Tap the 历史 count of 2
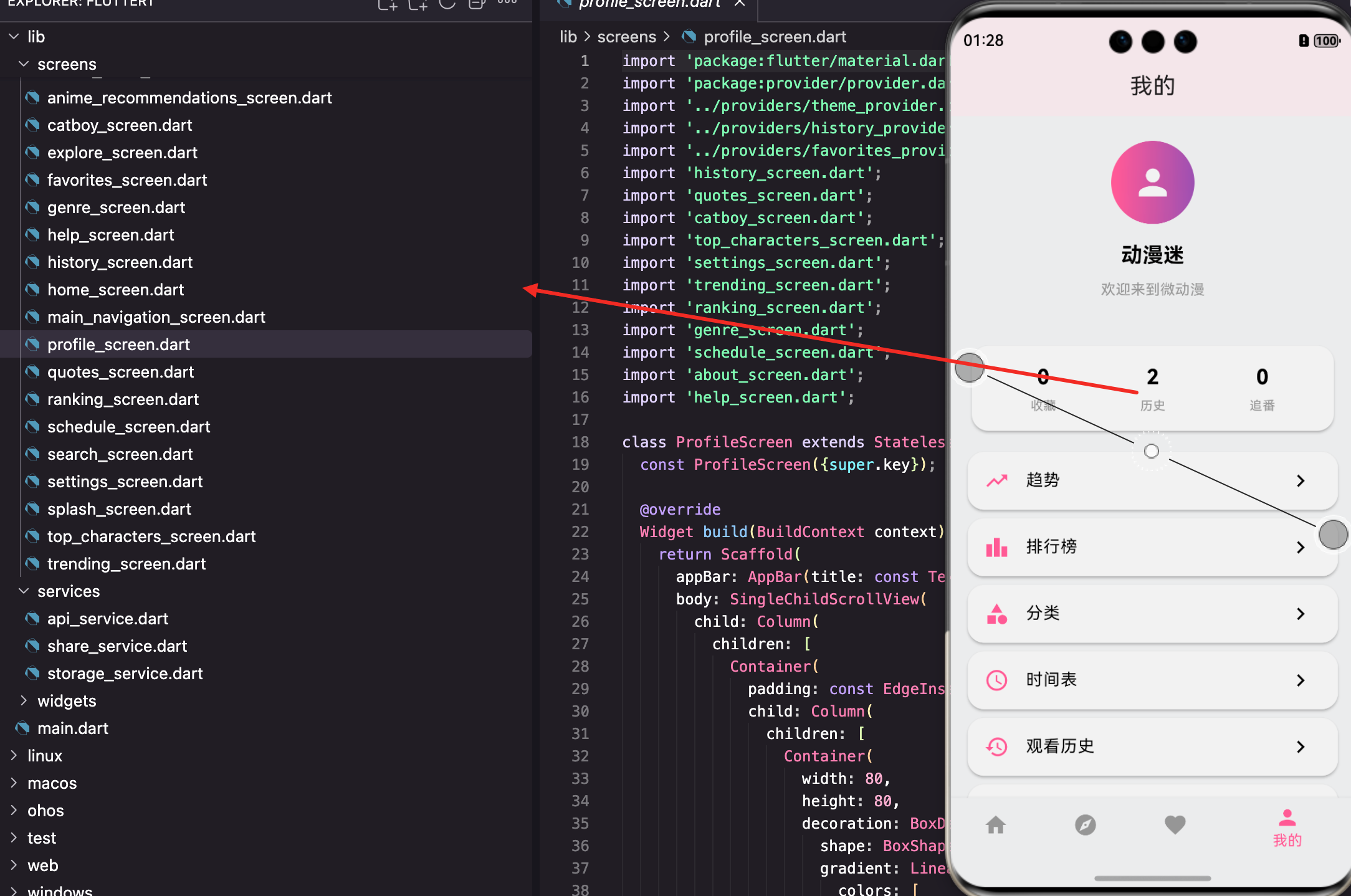1351x896 pixels. coord(1152,378)
